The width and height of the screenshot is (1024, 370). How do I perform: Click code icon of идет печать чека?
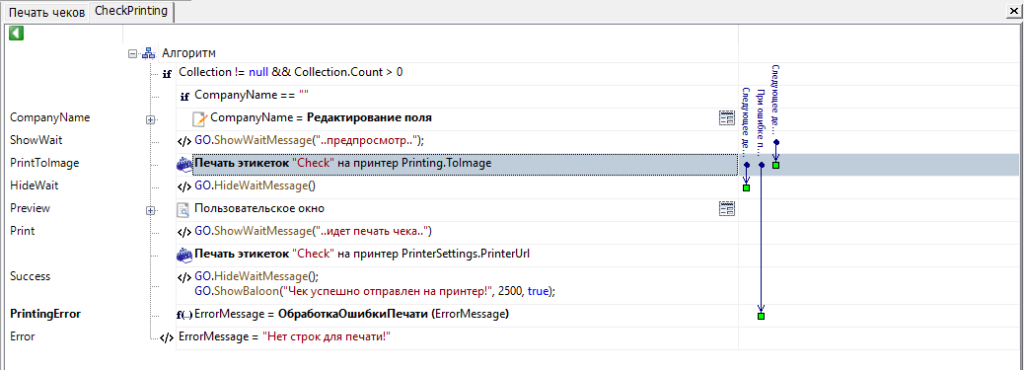[185, 232]
